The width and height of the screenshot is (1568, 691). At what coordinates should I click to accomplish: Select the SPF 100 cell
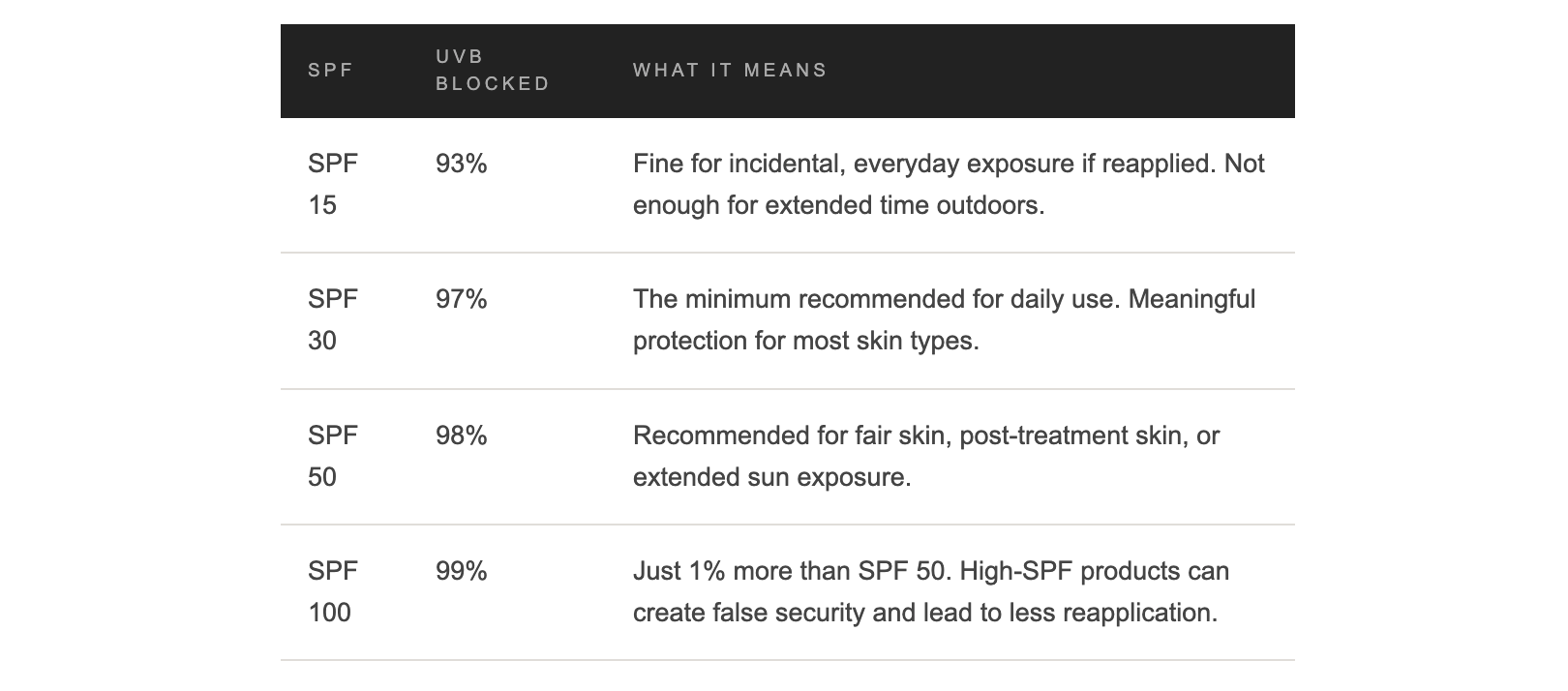333,592
